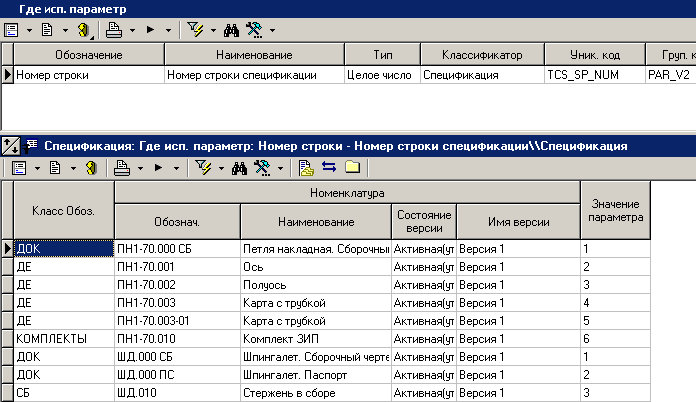The width and height of the screenshot is (696, 402).
Task: Click printer icon in Где исп. параметр toolbar
Action: pyautogui.click(x=114, y=30)
